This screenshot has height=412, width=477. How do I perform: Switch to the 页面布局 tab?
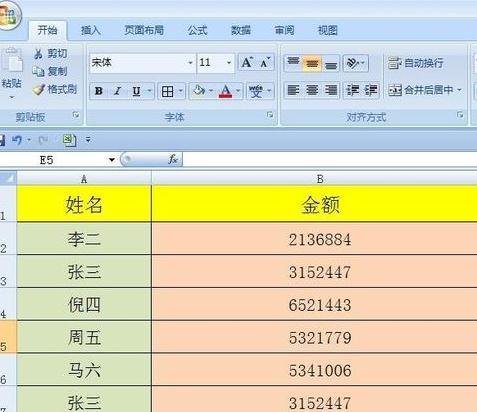(144, 30)
